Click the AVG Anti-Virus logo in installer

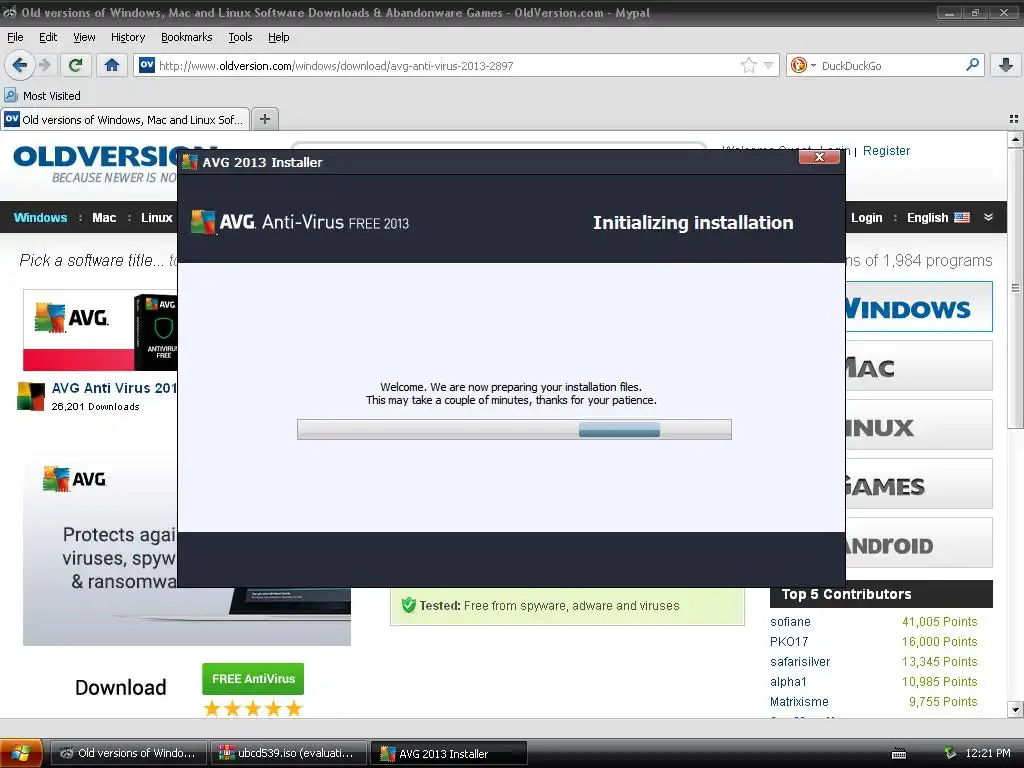point(300,223)
